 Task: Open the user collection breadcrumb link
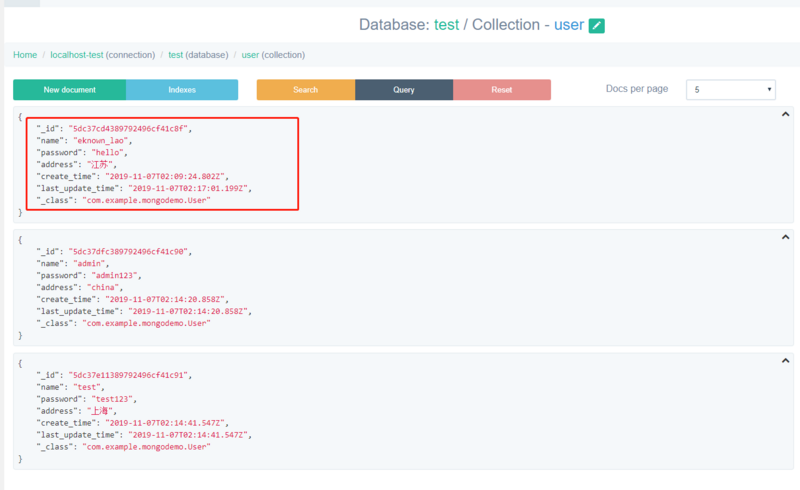click(250, 55)
